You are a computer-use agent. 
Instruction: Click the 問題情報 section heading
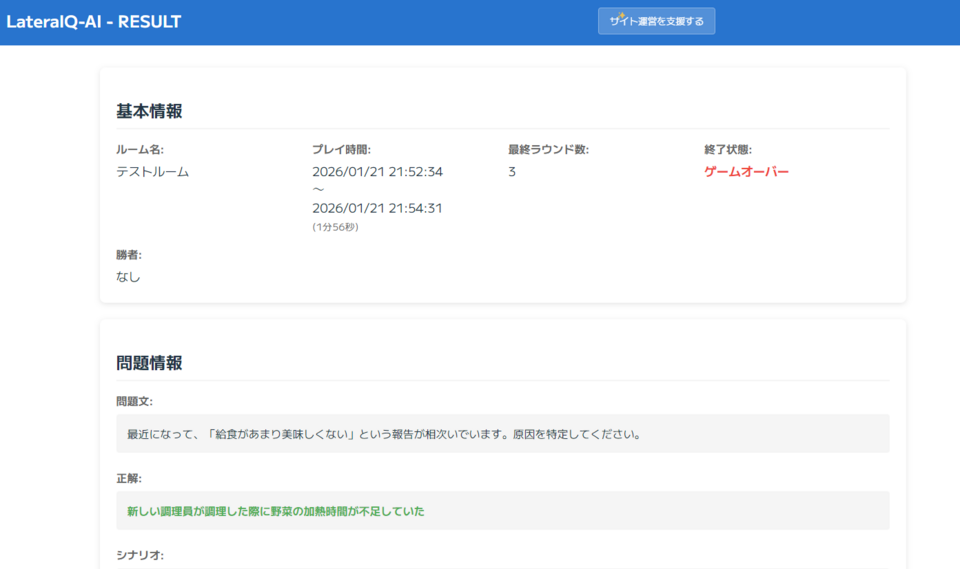coord(149,363)
